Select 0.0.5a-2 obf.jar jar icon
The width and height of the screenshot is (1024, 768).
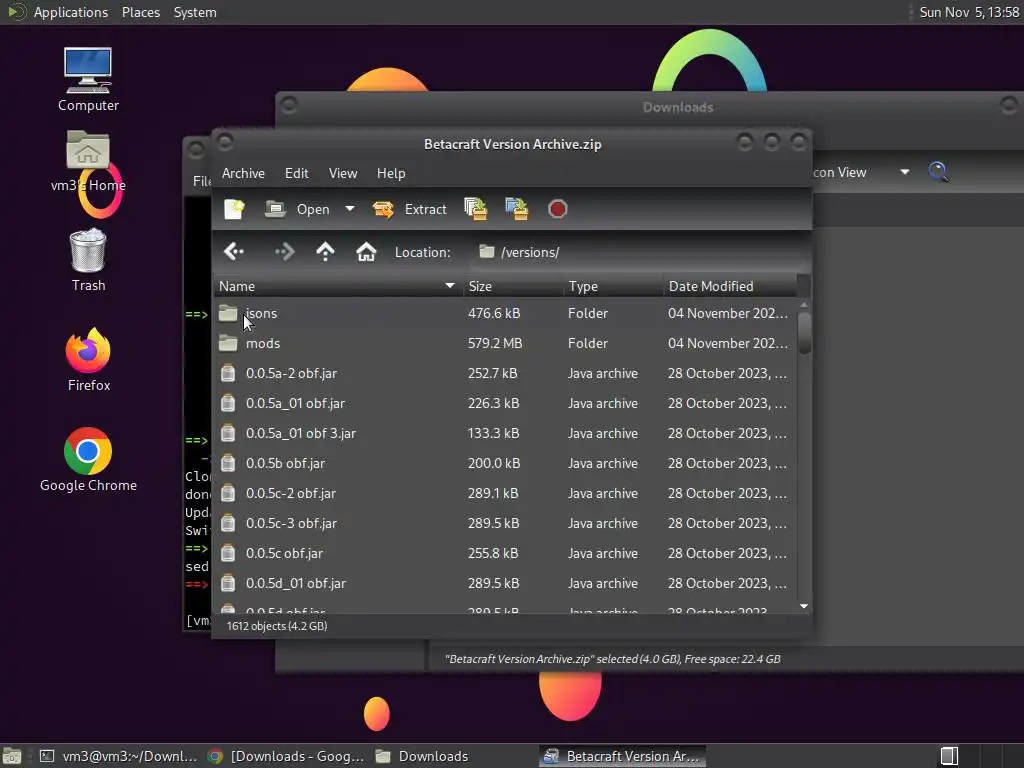point(228,373)
